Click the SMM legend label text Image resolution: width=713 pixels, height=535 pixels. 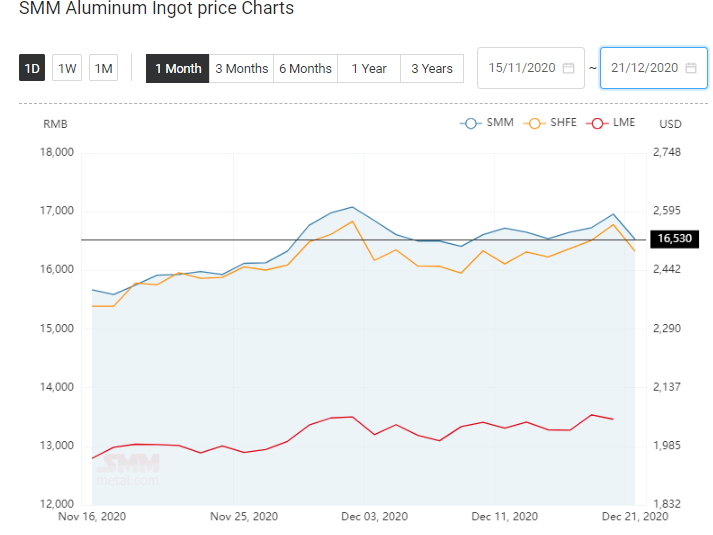(500, 122)
